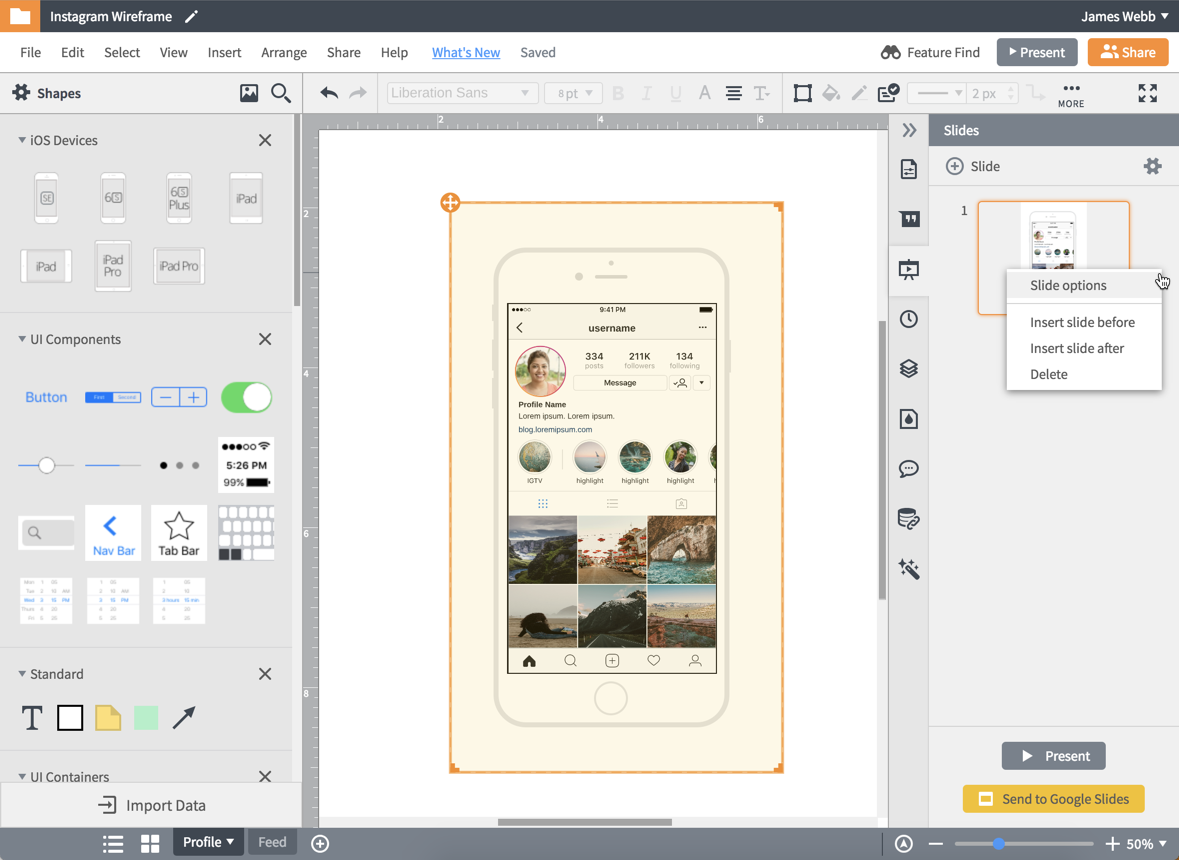Toggle italic text formatting

pyautogui.click(x=647, y=92)
